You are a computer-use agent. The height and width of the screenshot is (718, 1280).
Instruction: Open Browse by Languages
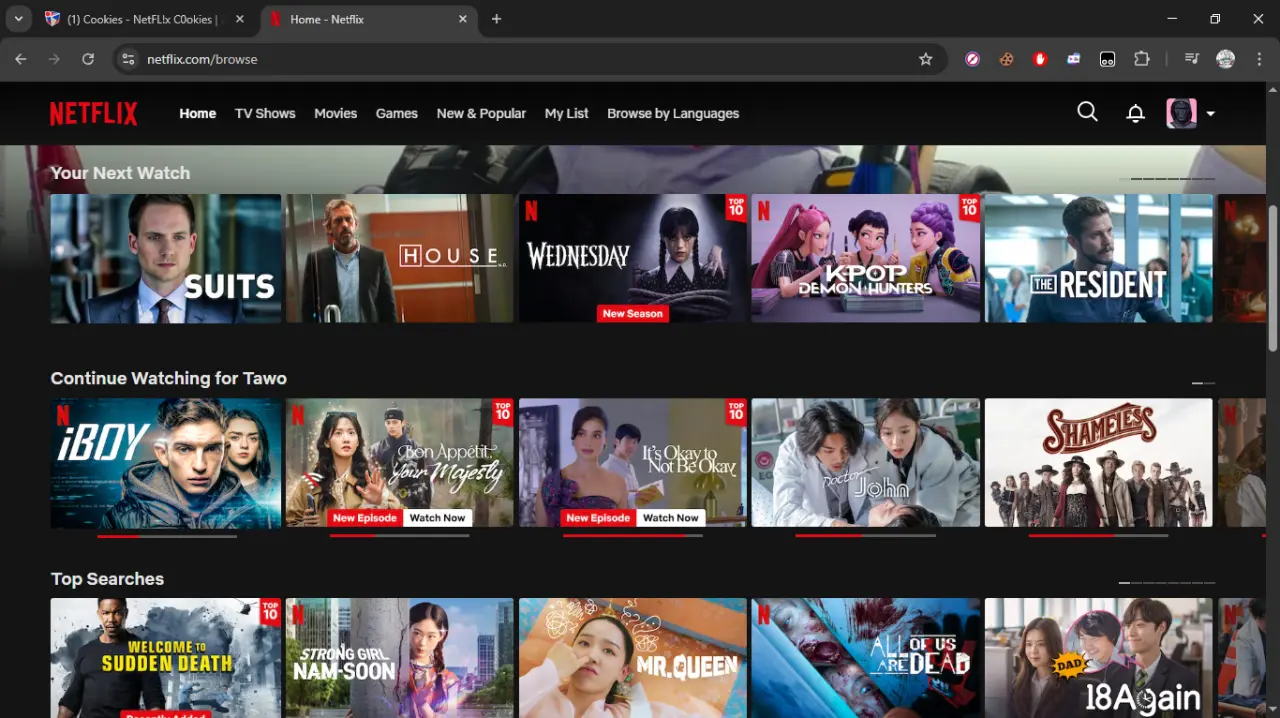click(673, 113)
